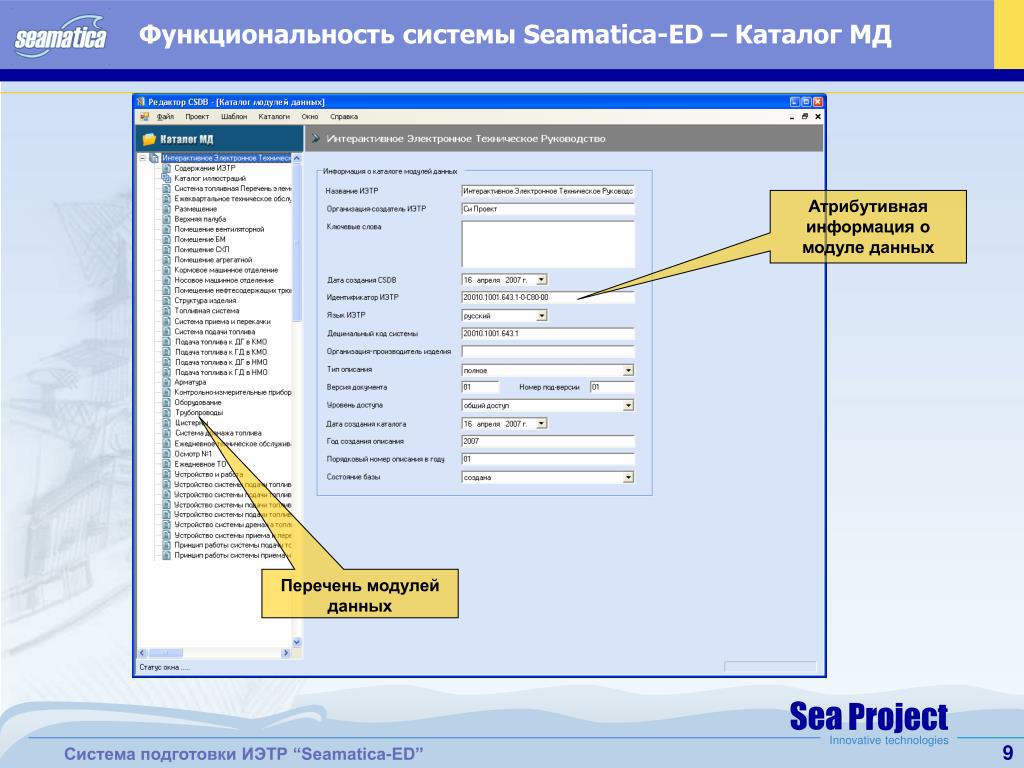Open the Дата создания каталога date dropdown
The height and width of the screenshot is (768, 1024).
(541, 424)
